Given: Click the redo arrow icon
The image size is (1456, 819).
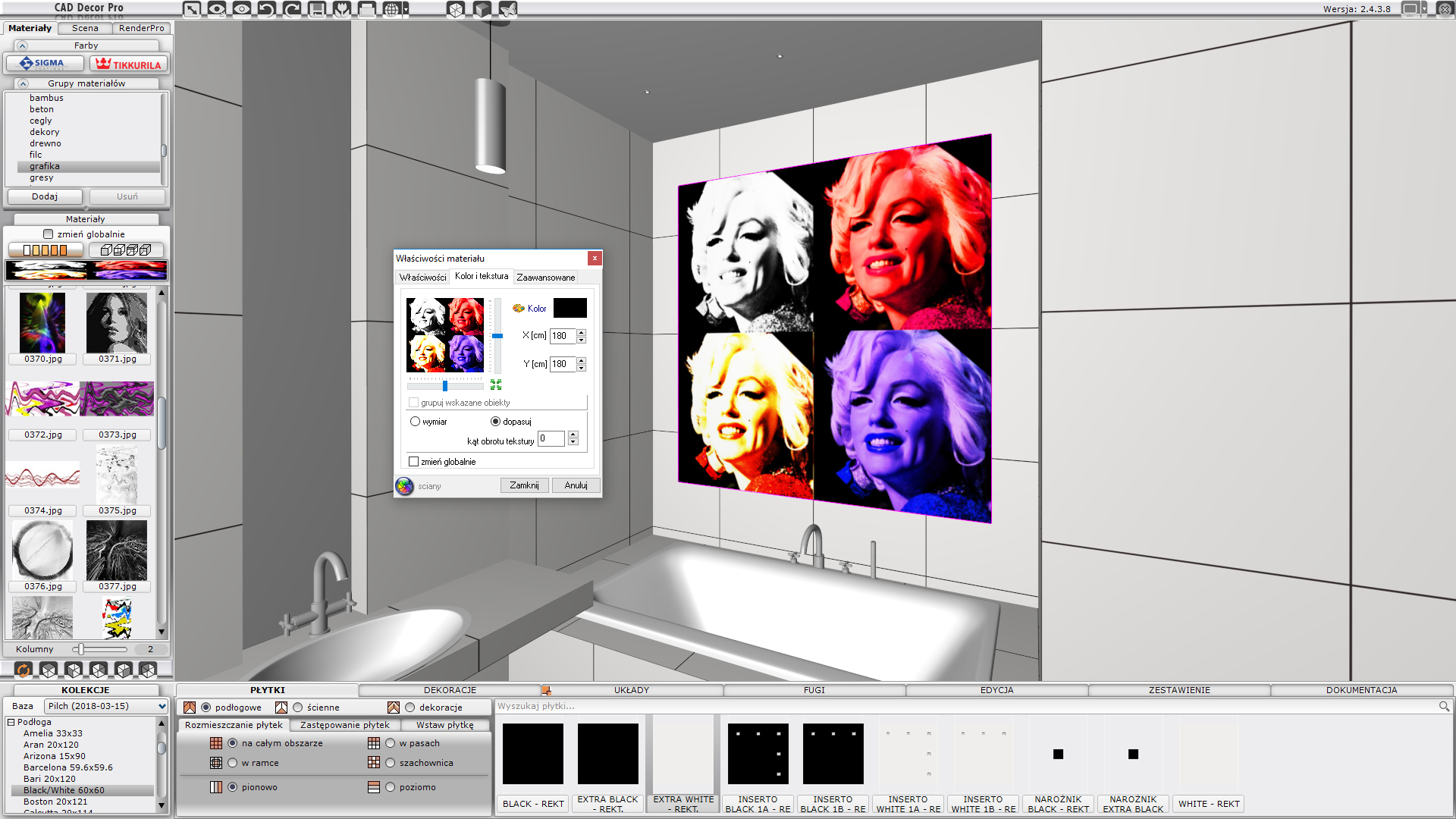Looking at the screenshot, I should [x=292, y=9].
